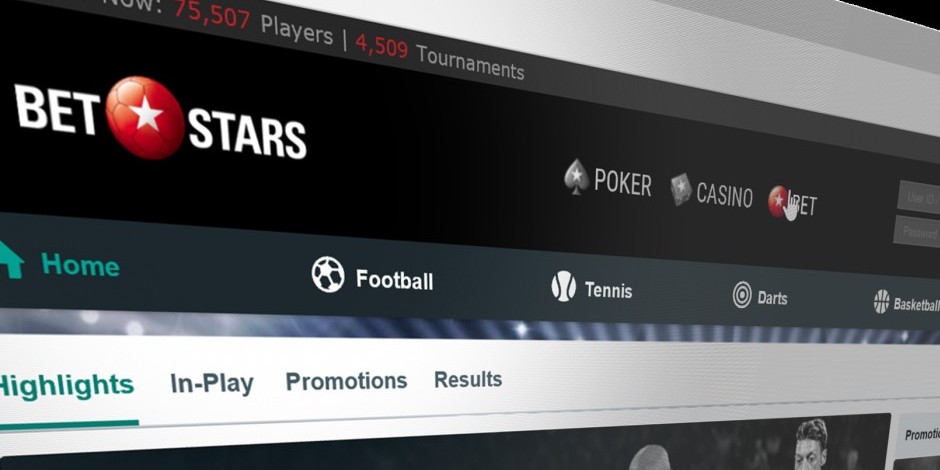Click the Poker spade icon
The image size is (940, 470).
(576, 177)
